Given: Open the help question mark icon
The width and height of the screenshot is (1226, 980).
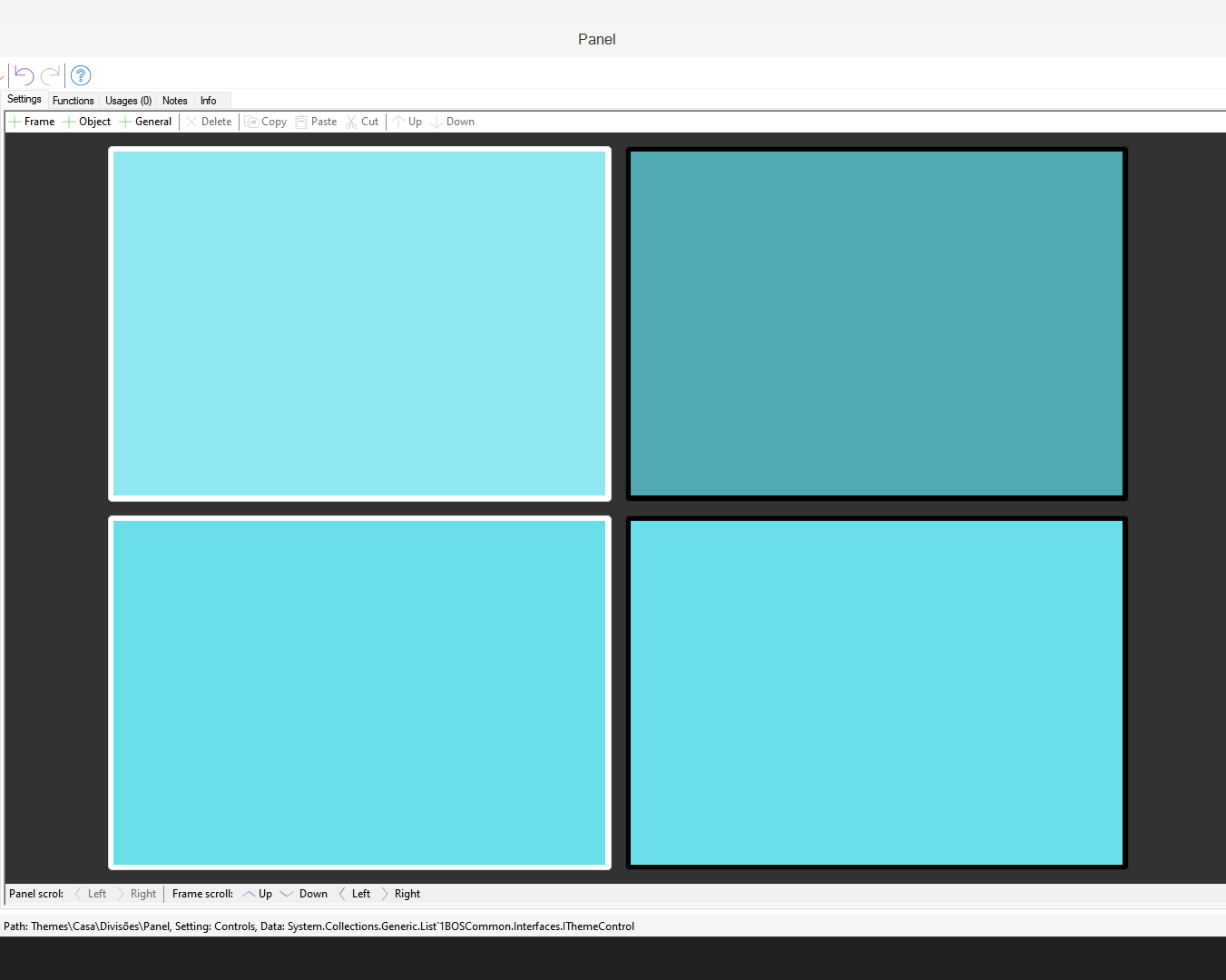Looking at the screenshot, I should 81,75.
